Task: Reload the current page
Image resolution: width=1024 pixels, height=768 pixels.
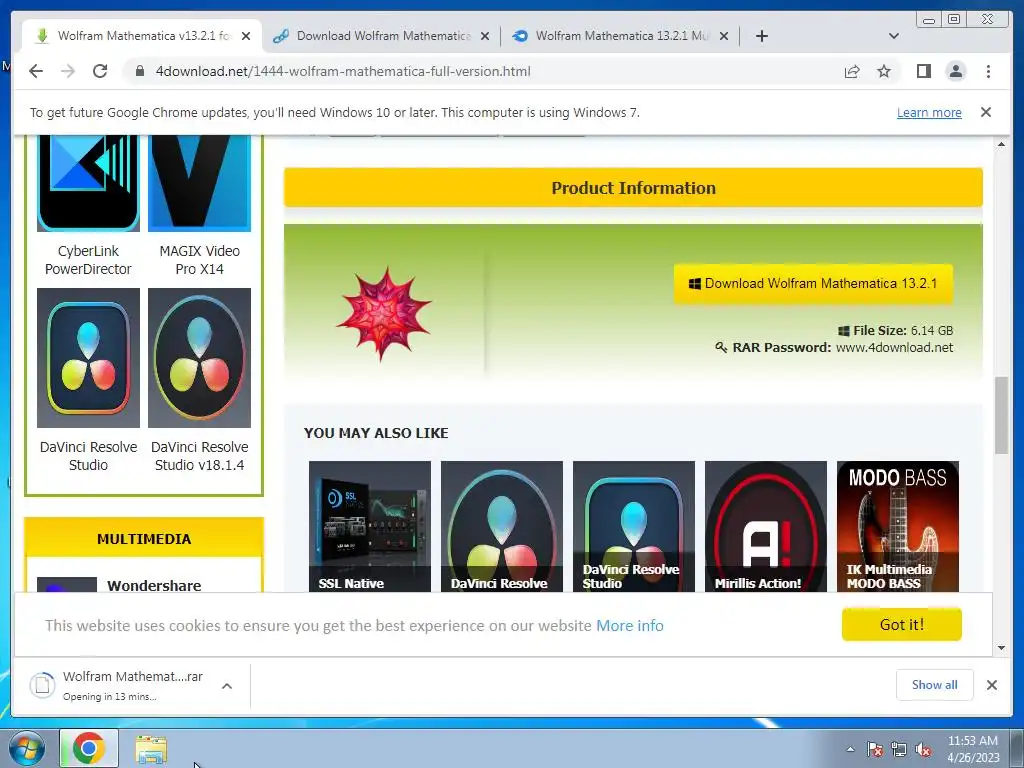Action: tap(100, 71)
